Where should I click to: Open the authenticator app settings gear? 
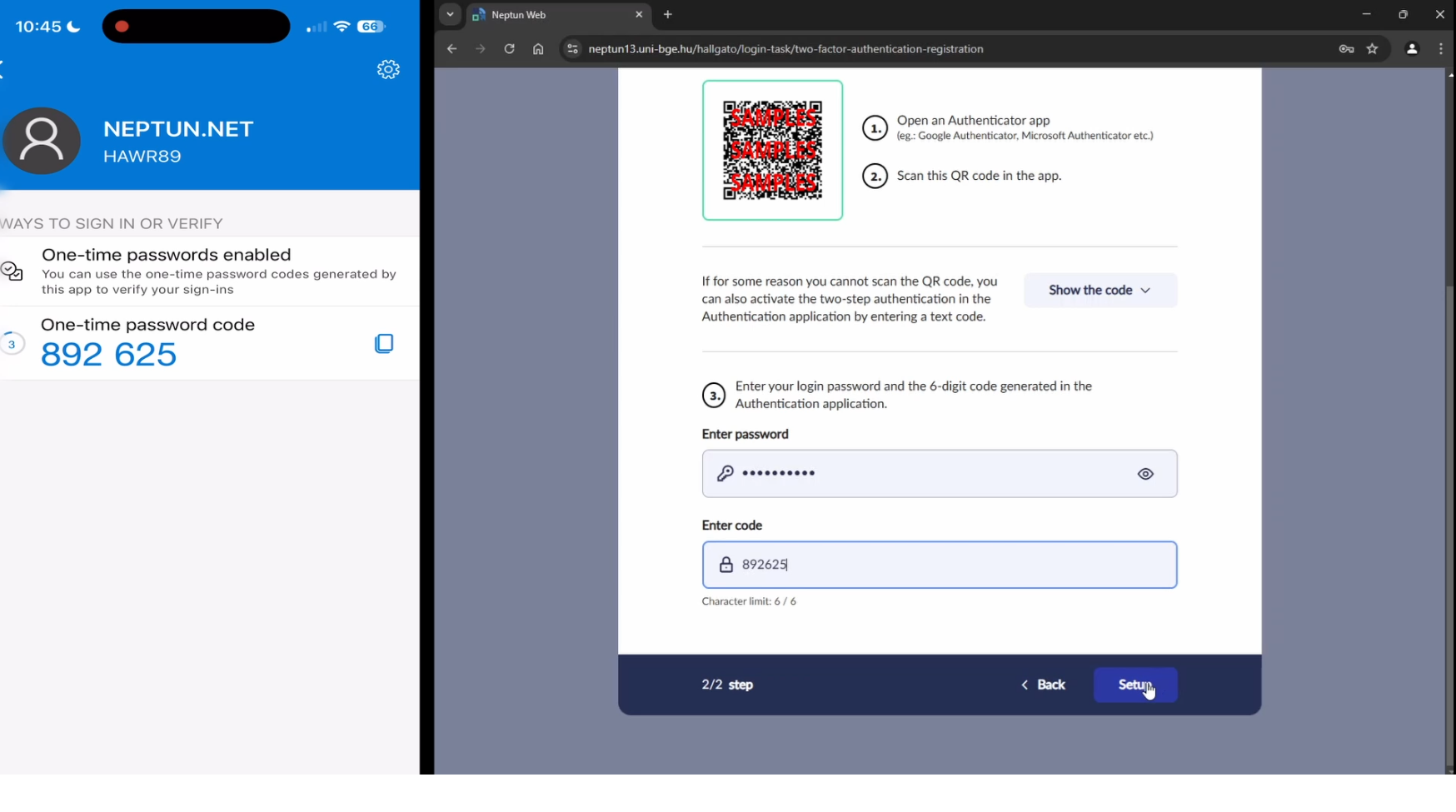388,69
